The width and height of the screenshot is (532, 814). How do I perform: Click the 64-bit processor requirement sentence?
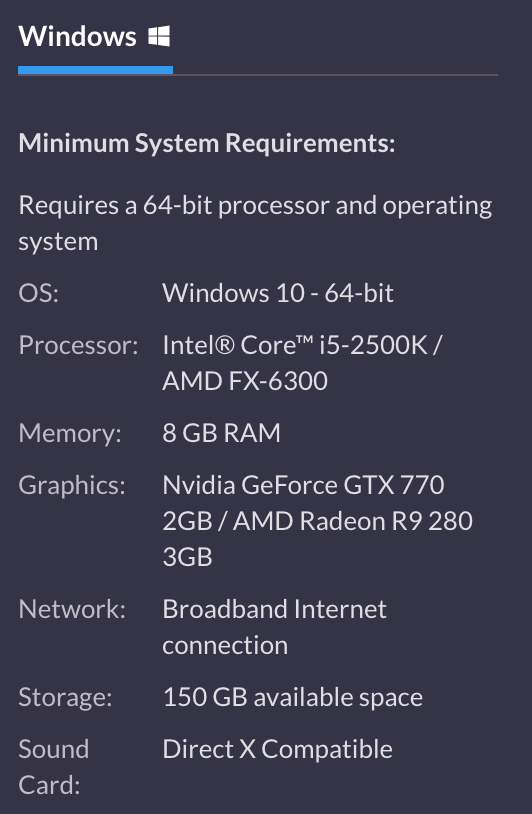coord(255,223)
